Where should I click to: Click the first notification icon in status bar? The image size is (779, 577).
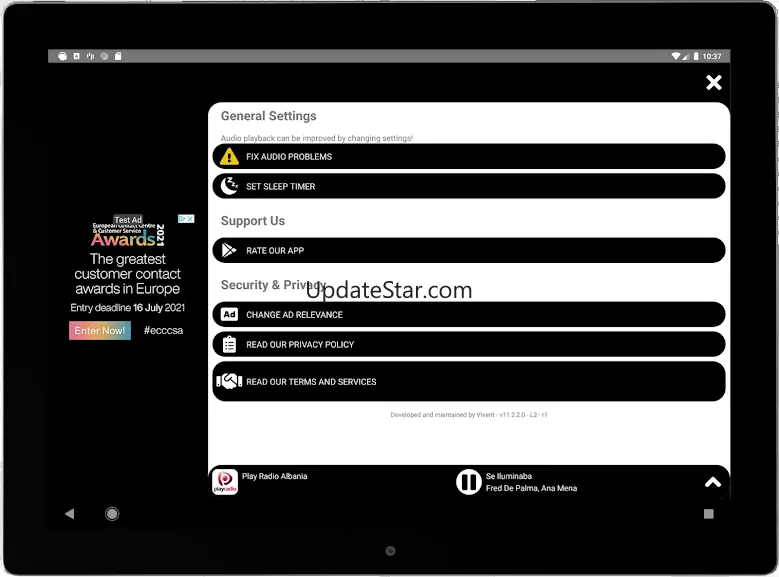pyautogui.click(x=63, y=56)
